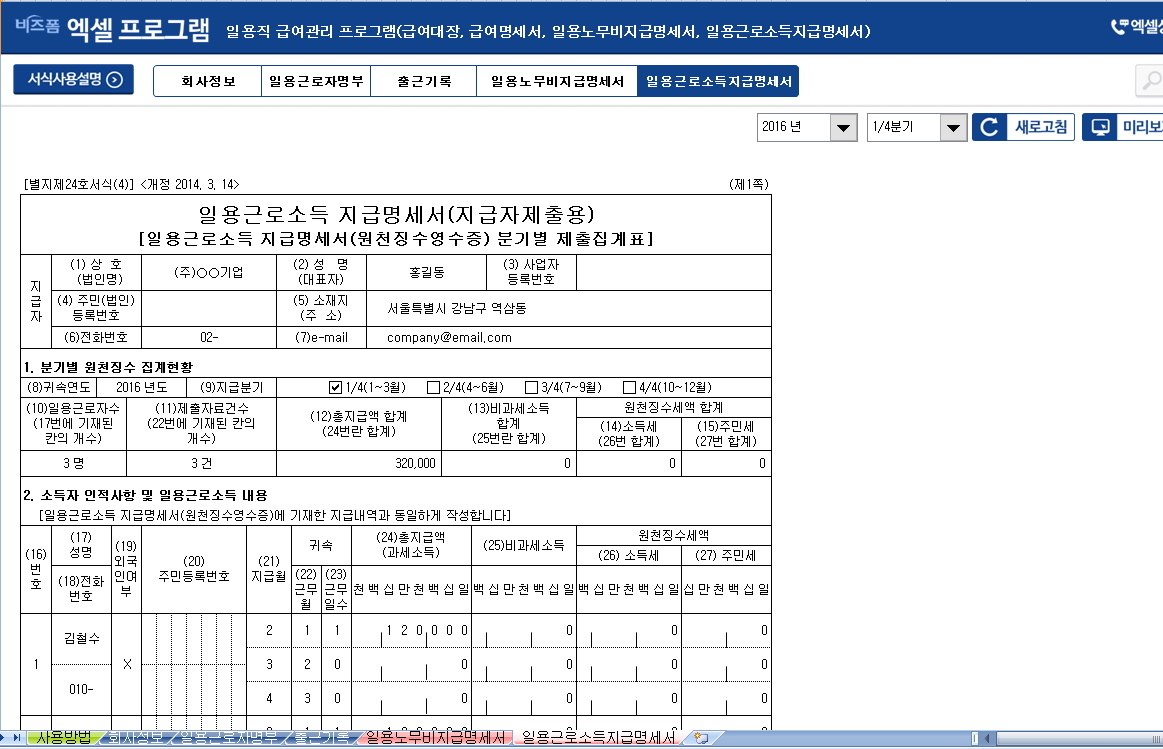Go to the 출근기록 tab

(x=424, y=81)
